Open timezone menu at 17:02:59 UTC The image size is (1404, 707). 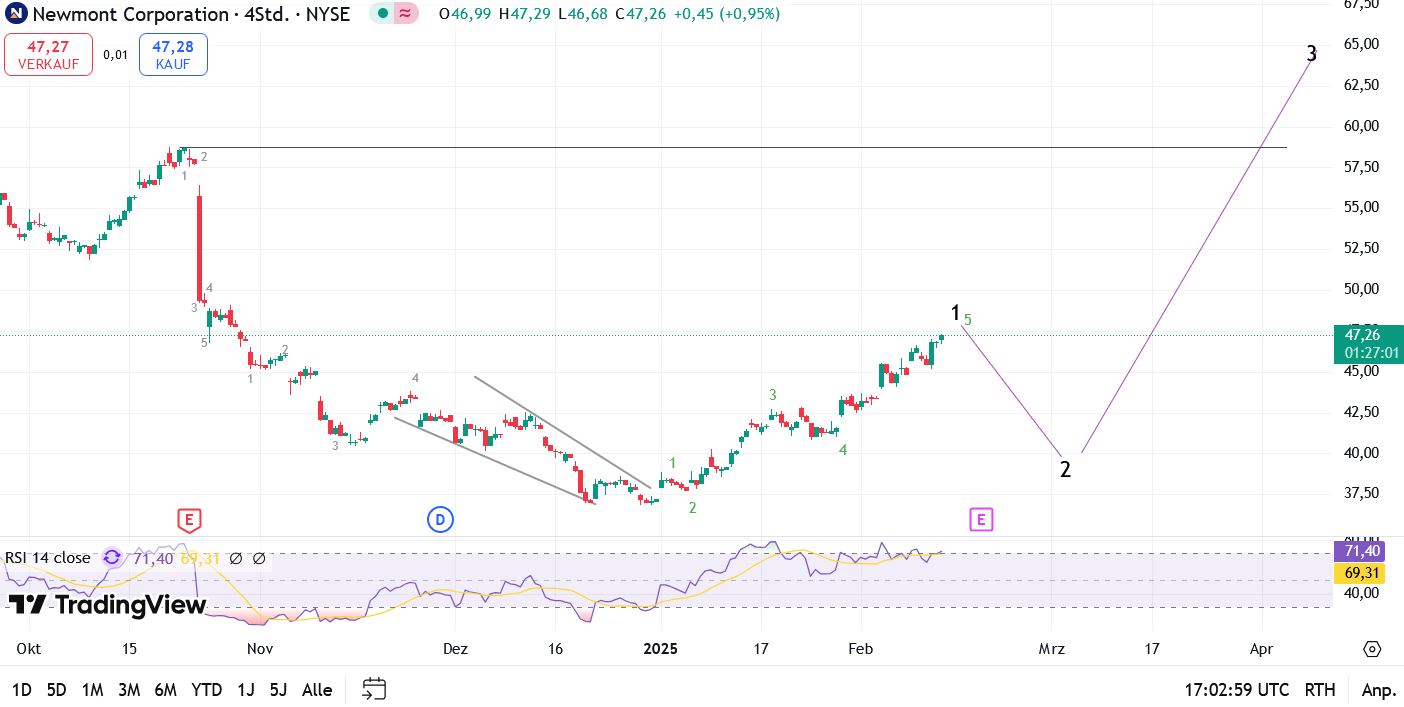pos(1236,690)
